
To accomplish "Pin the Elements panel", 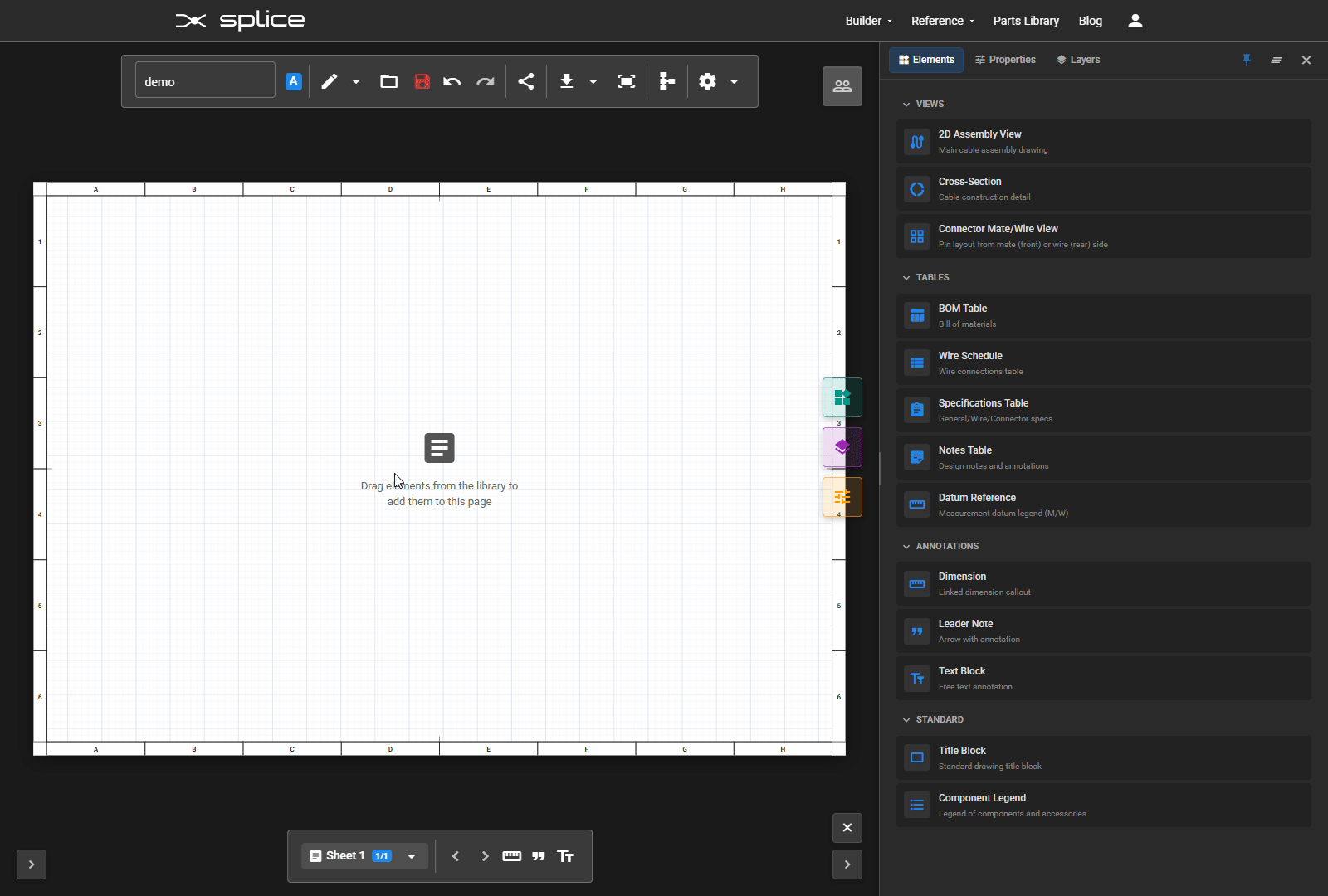I will (x=1247, y=60).
